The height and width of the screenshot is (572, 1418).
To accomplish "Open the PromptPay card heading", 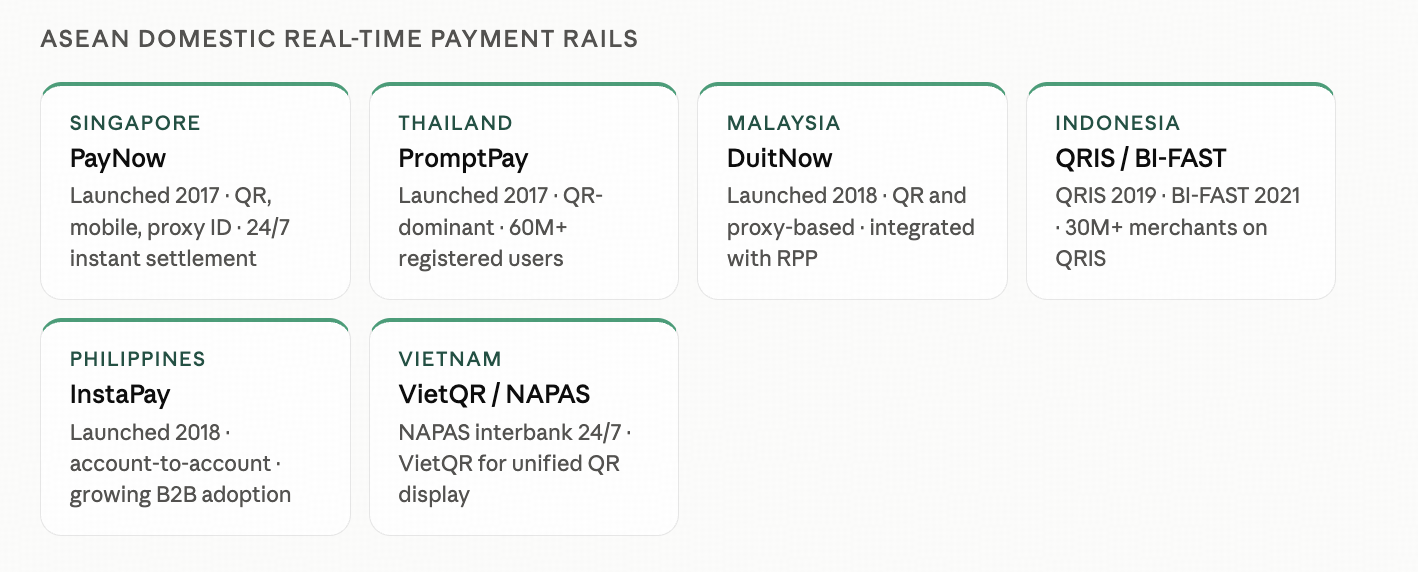I will (463, 158).
